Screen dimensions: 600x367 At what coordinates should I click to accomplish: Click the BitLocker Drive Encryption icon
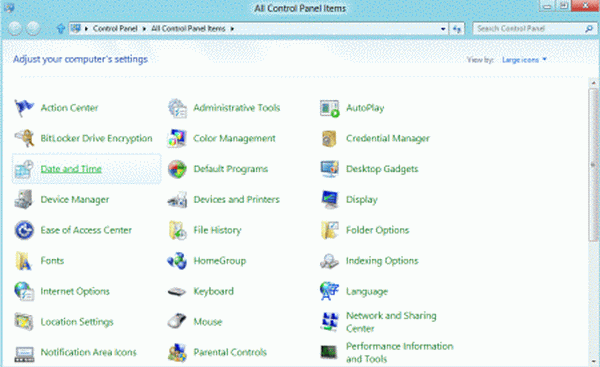[24, 139]
